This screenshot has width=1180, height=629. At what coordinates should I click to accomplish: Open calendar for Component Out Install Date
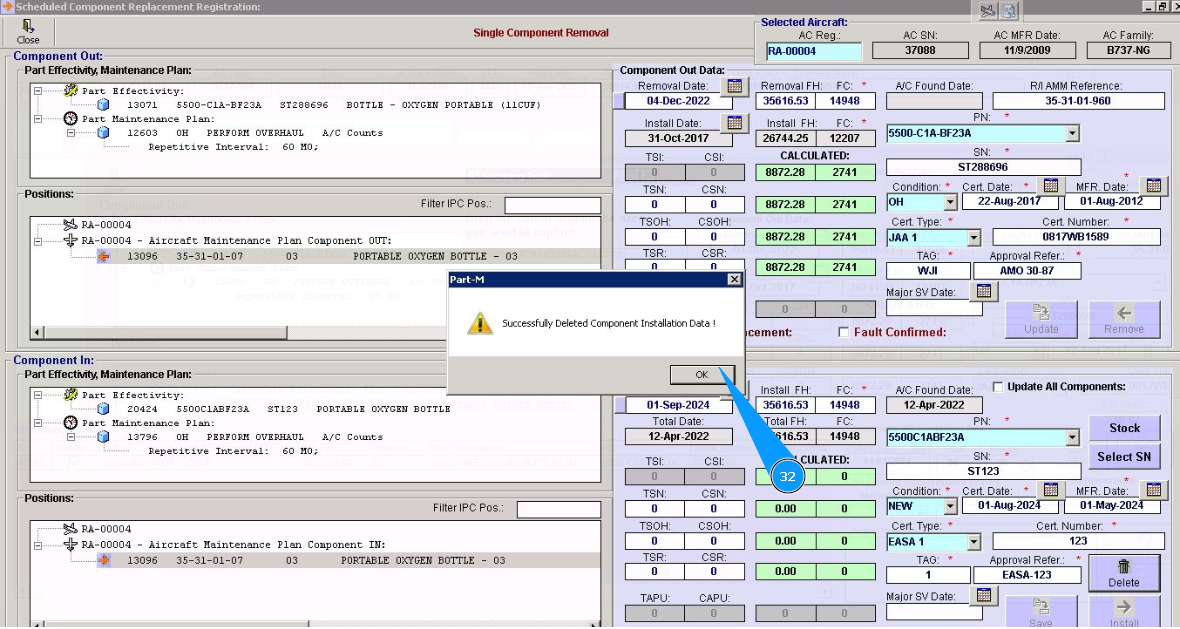735,123
